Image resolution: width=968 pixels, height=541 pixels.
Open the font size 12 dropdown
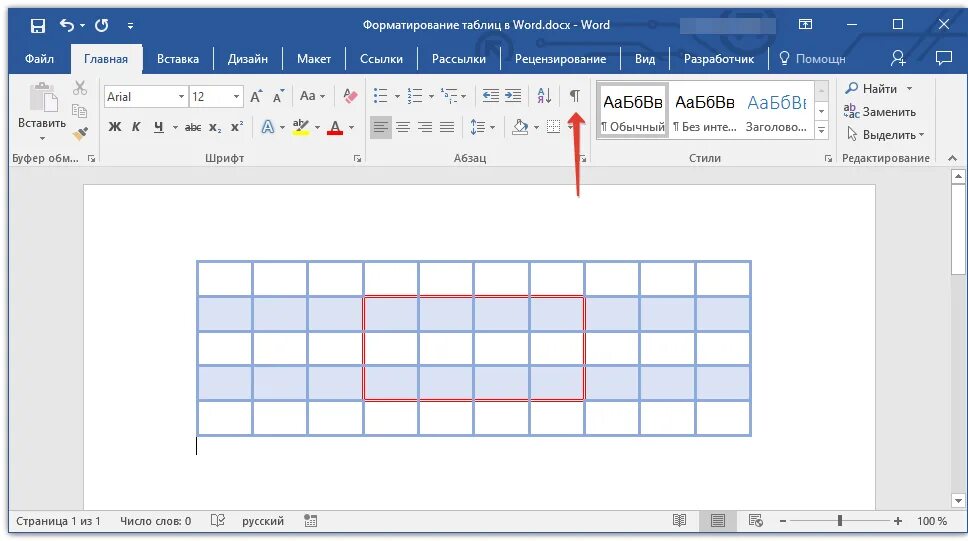pos(236,96)
